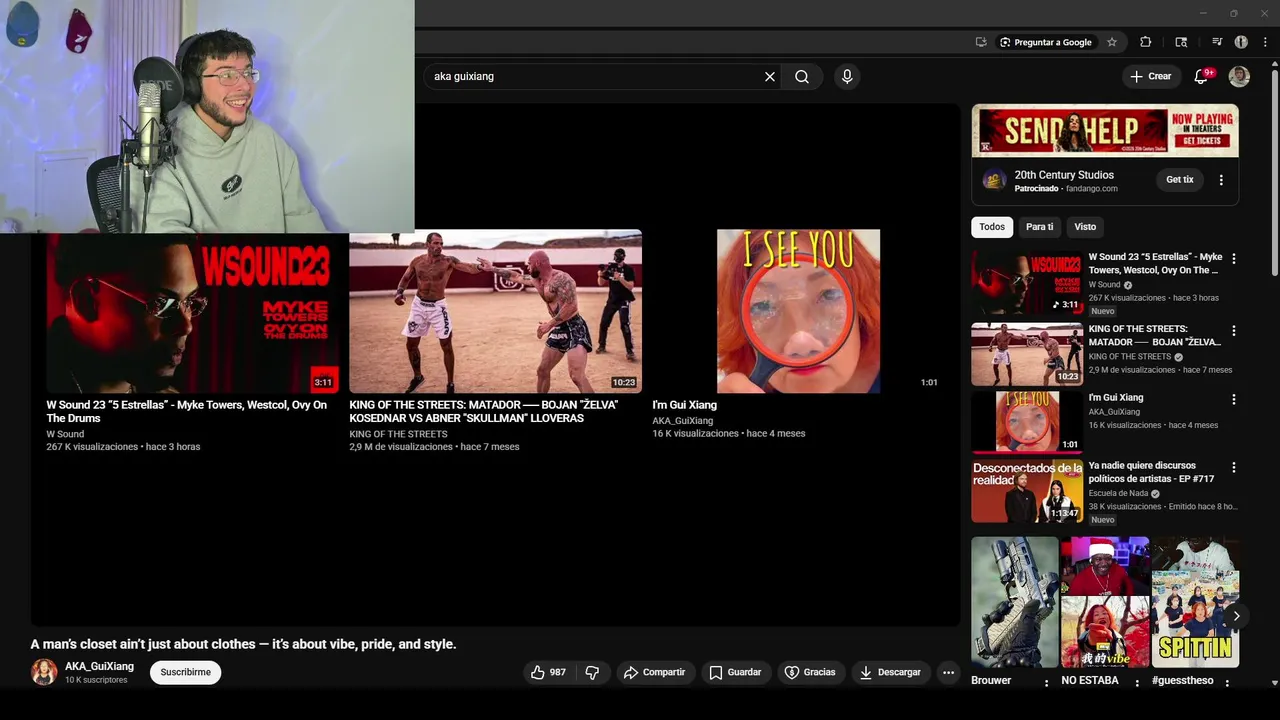Open the AKA_GuiXiang channel name link

(99, 666)
